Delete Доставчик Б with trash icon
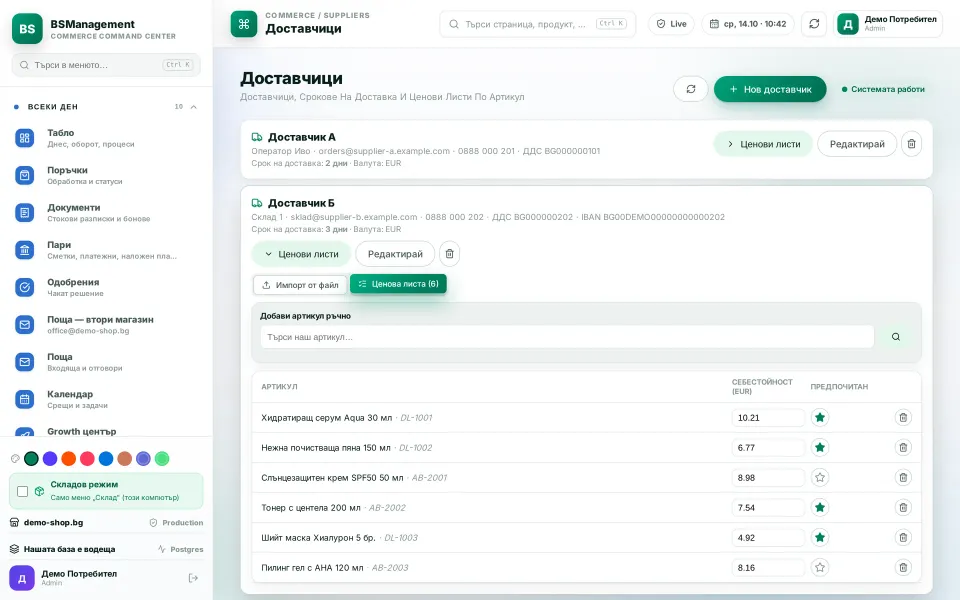This screenshot has height=600, width=960. pos(449,253)
